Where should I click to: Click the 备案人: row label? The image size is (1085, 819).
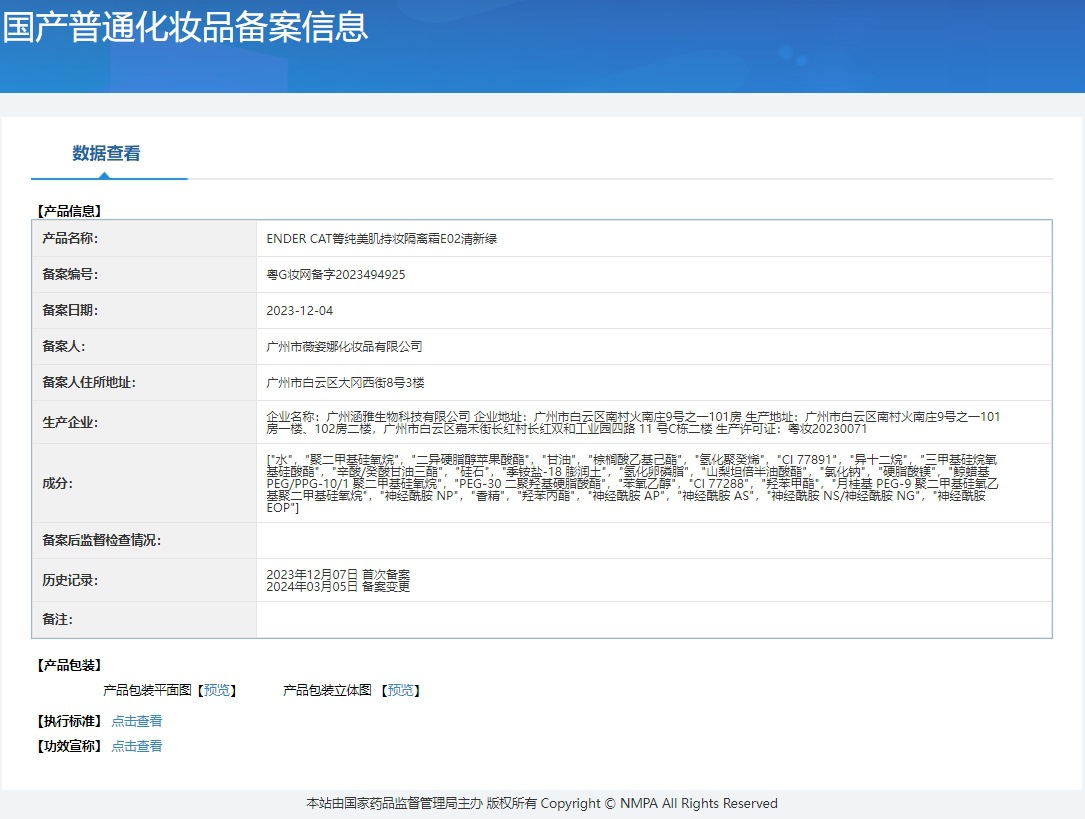[64, 347]
